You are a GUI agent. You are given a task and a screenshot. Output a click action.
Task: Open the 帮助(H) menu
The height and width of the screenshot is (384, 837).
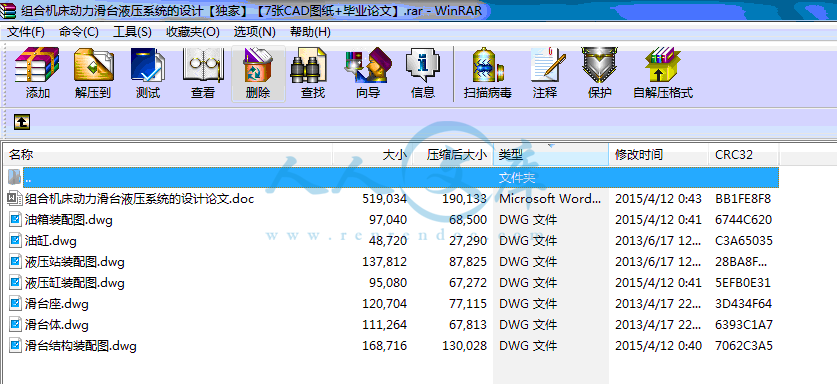(310, 32)
